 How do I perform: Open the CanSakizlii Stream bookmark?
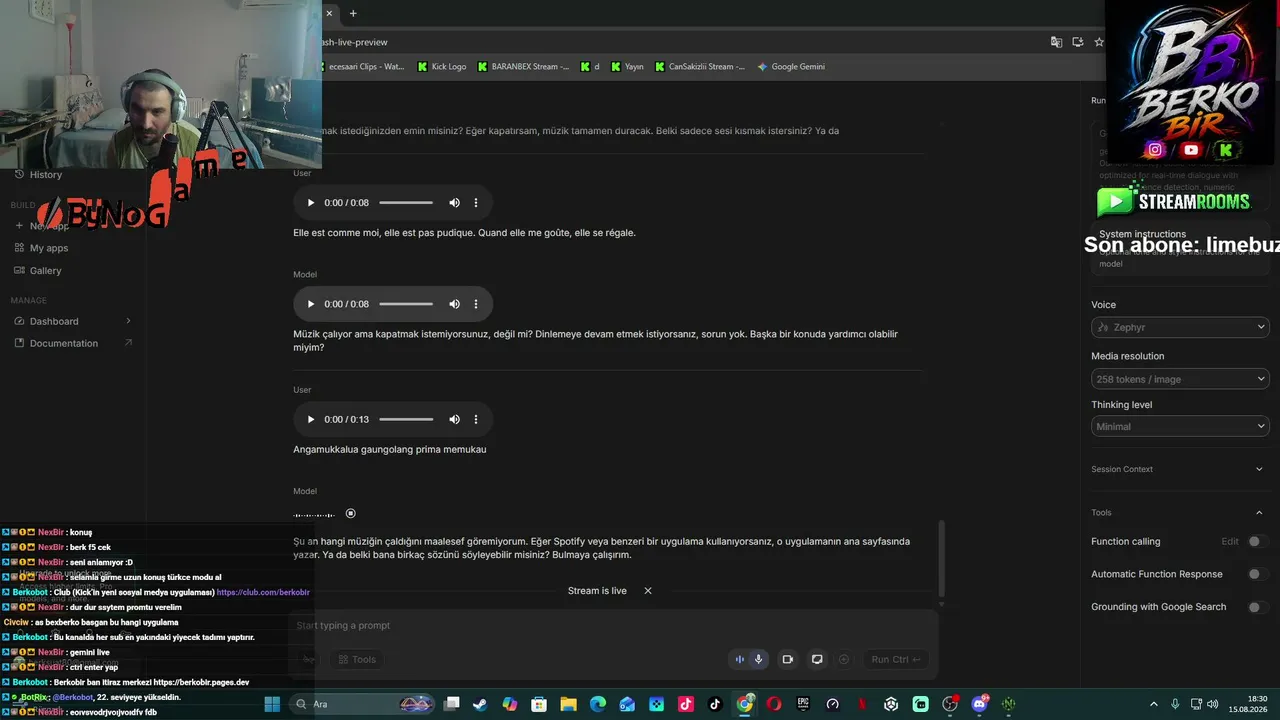click(700, 67)
